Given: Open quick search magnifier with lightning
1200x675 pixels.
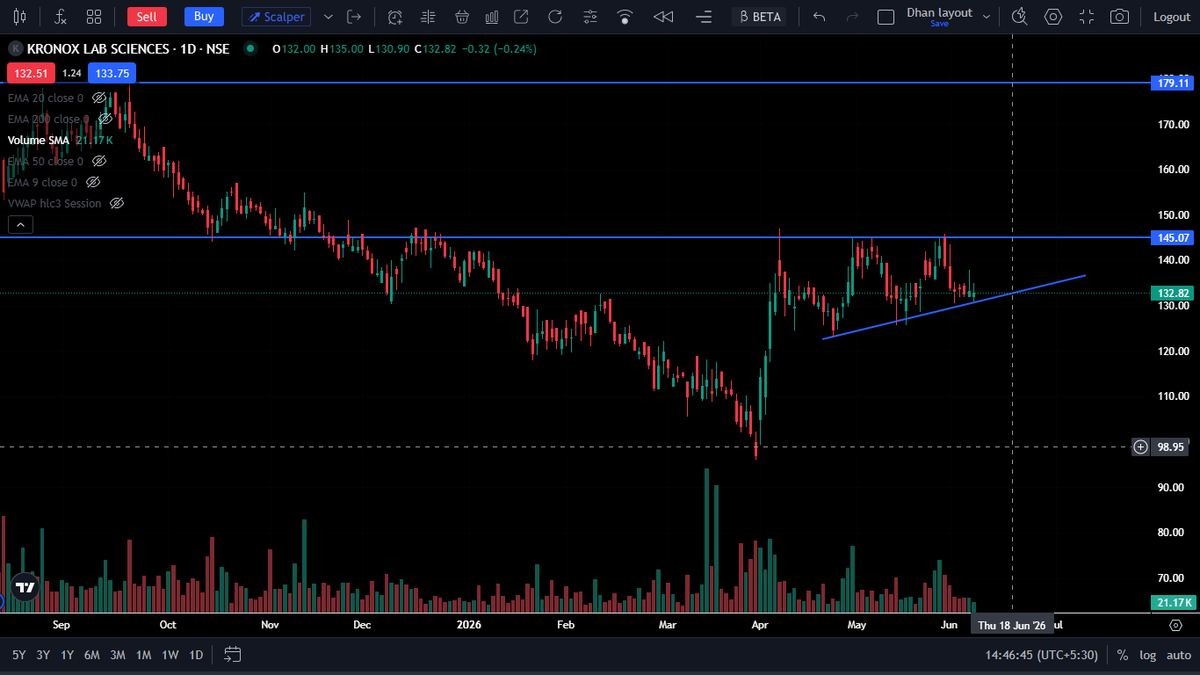Looking at the screenshot, I should [1019, 17].
